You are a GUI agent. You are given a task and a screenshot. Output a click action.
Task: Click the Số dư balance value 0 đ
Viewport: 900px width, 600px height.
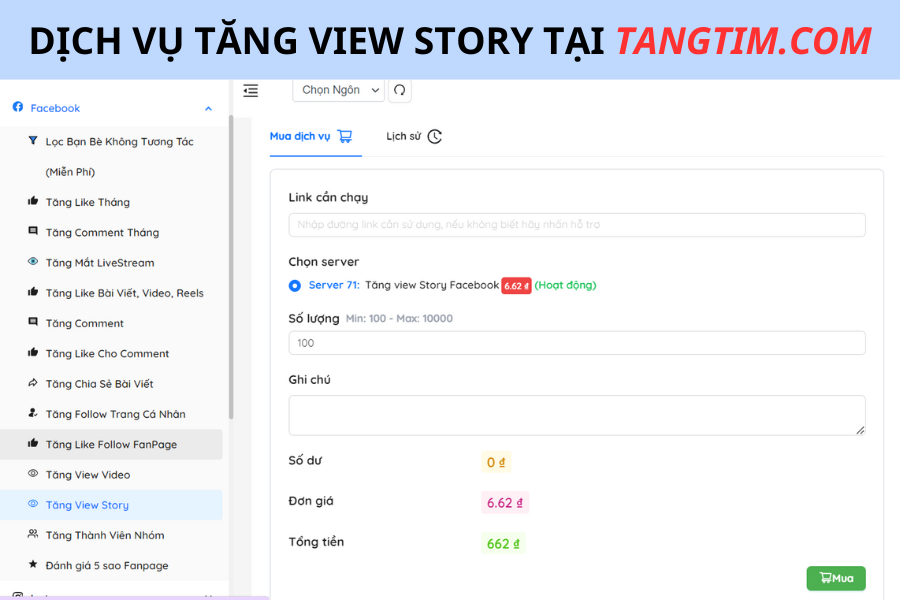click(496, 462)
